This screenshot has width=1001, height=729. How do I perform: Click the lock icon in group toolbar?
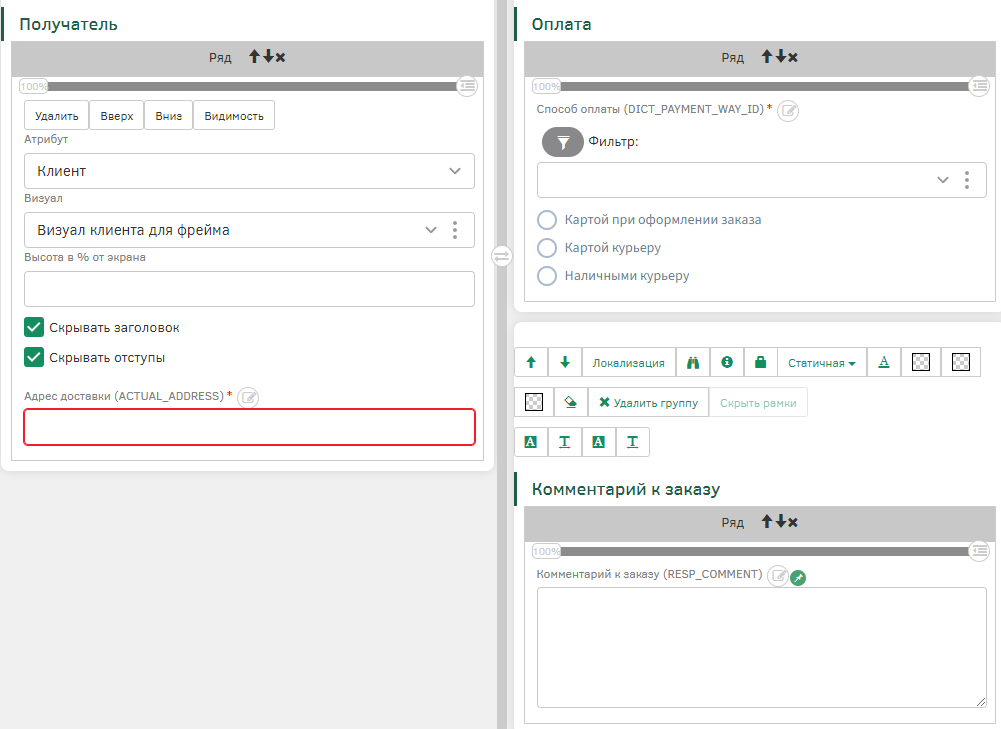coord(760,363)
